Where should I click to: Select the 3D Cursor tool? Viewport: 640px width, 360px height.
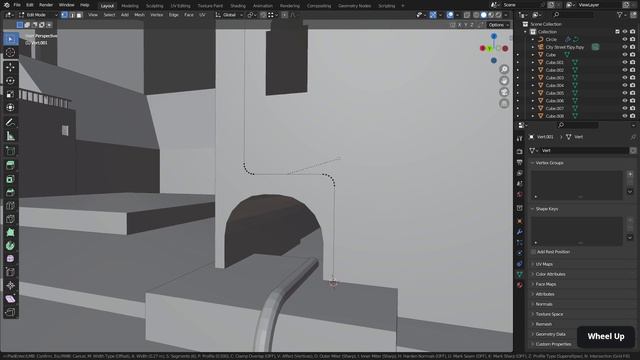tap(11, 53)
